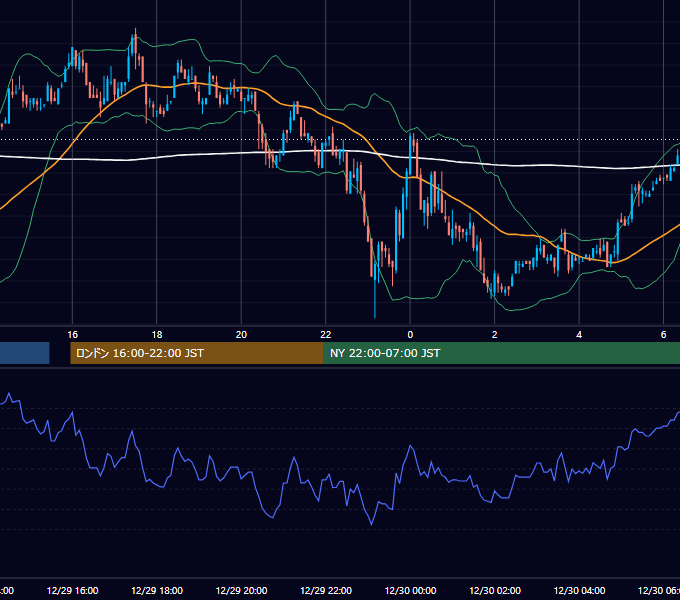Click the hour label 22 on price chart axis
The height and width of the screenshot is (600, 680).
(326, 335)
